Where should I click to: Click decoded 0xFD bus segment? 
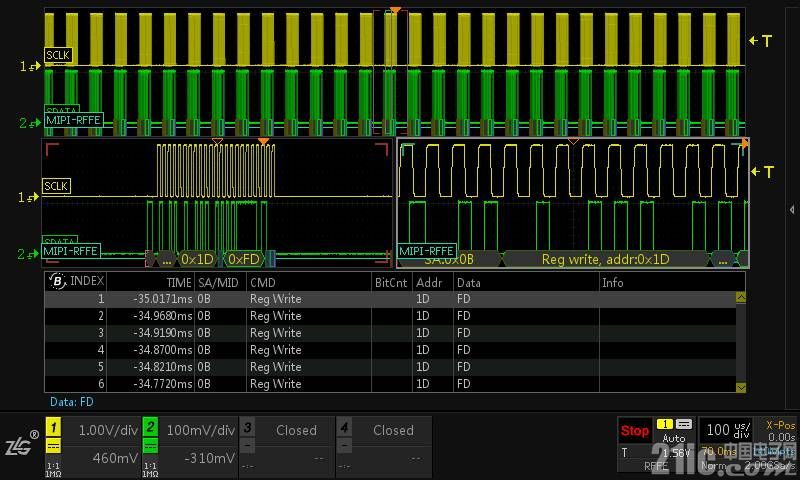243,260
